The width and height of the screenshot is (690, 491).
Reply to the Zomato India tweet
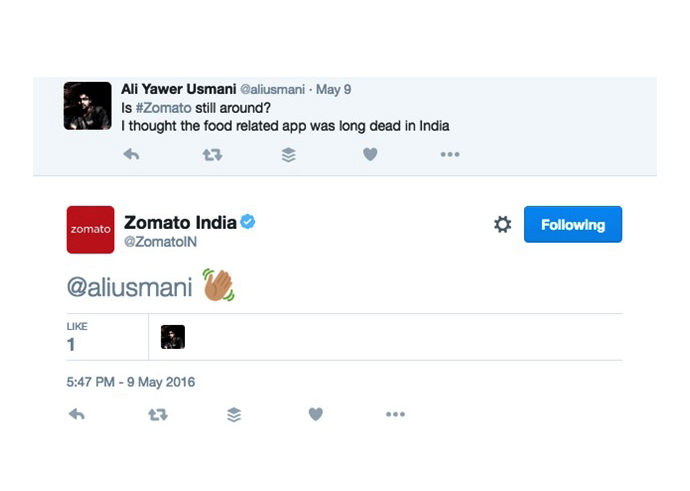pos(76,414)
